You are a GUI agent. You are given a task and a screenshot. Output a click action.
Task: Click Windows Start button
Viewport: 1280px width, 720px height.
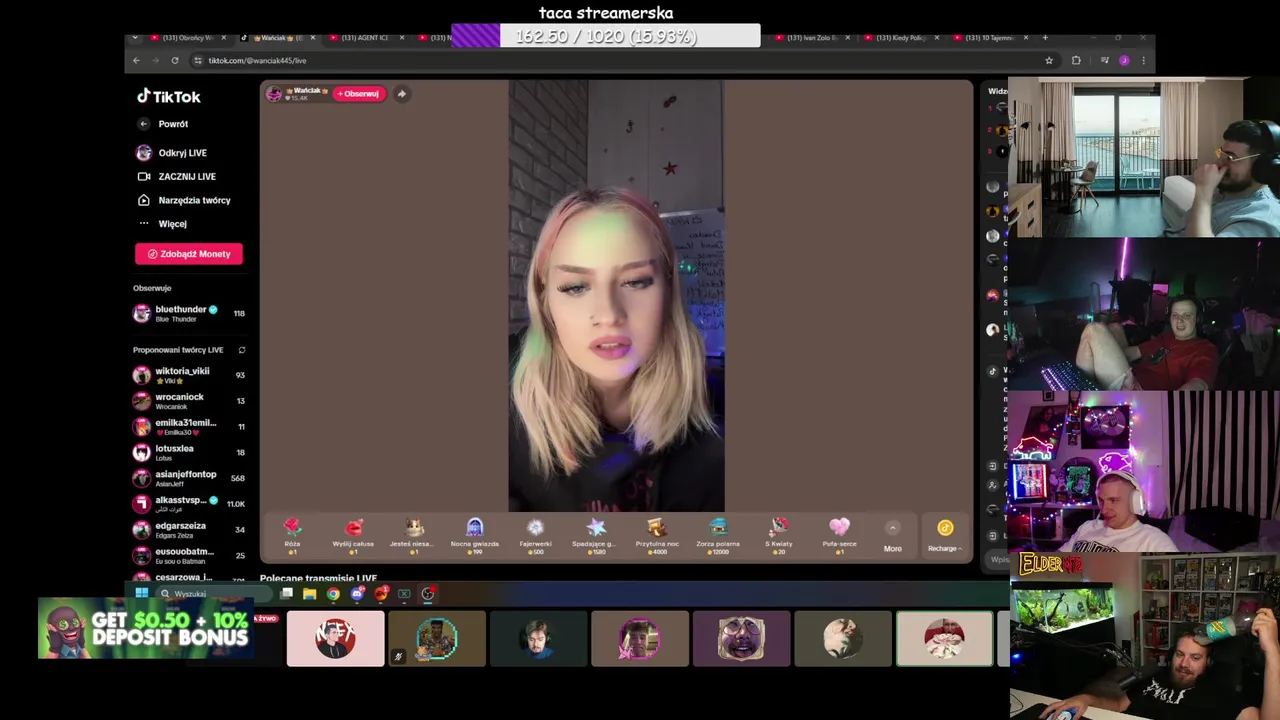141,593
